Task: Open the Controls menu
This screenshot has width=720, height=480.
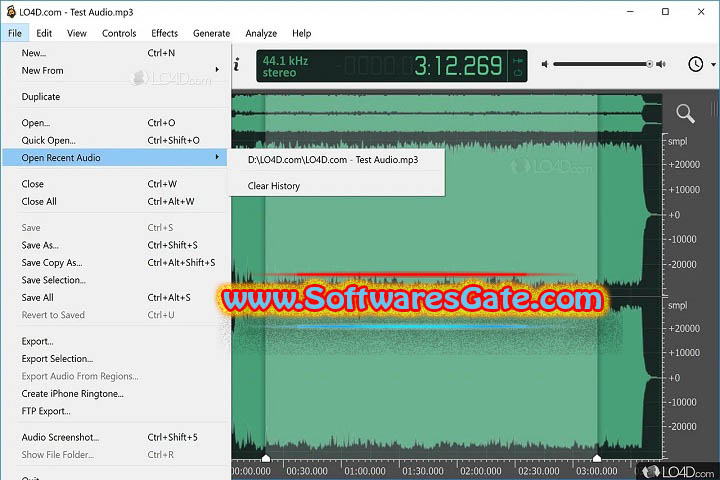Action: coord(119,33)
